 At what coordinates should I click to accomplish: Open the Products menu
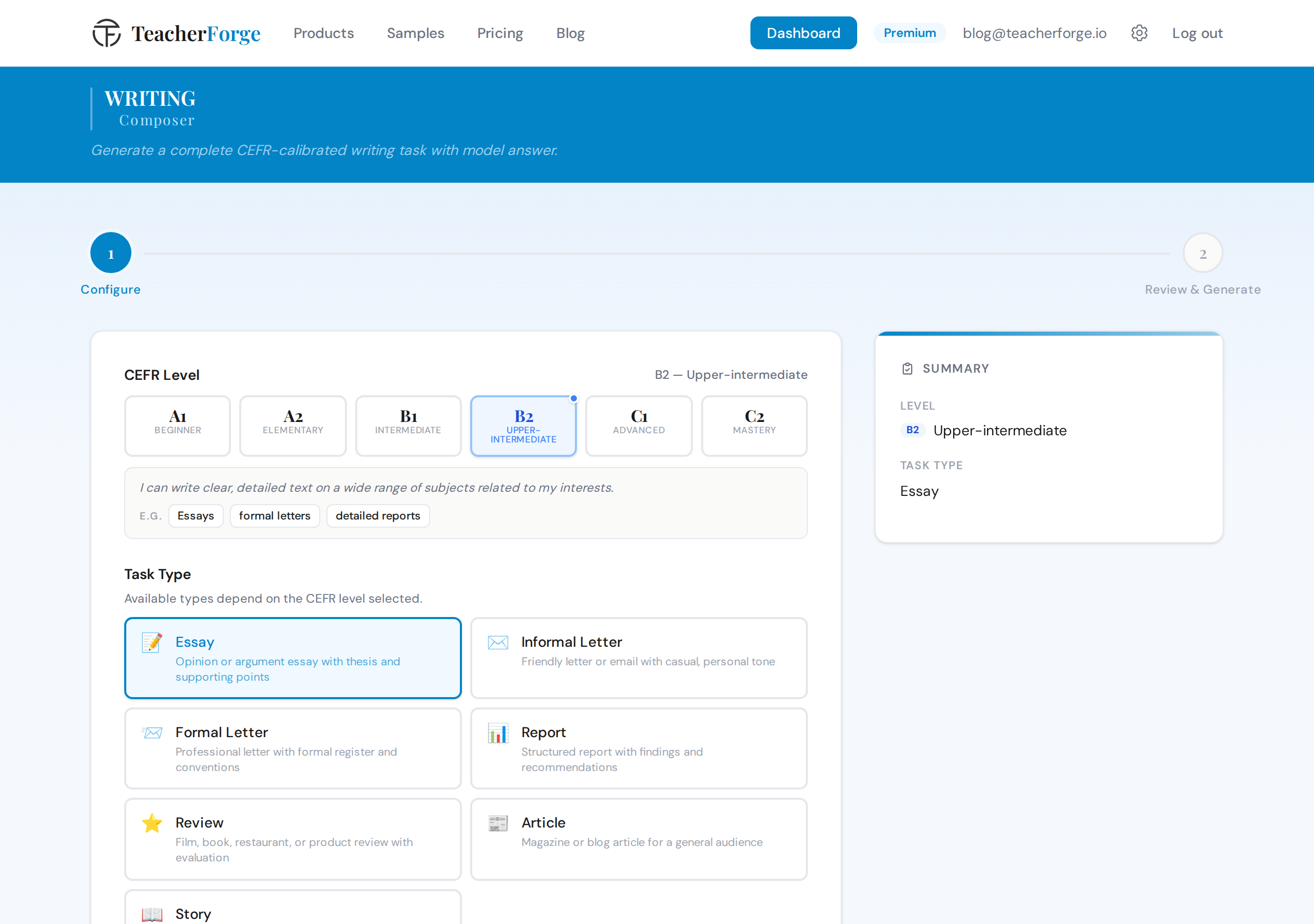[323, 33]
